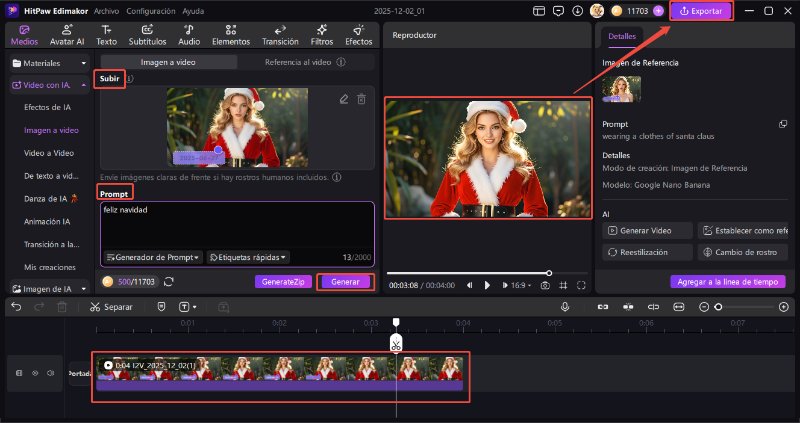800x423 pixels.
Task: Add credits with the purple plus icon
Action: tap(658, 11)
